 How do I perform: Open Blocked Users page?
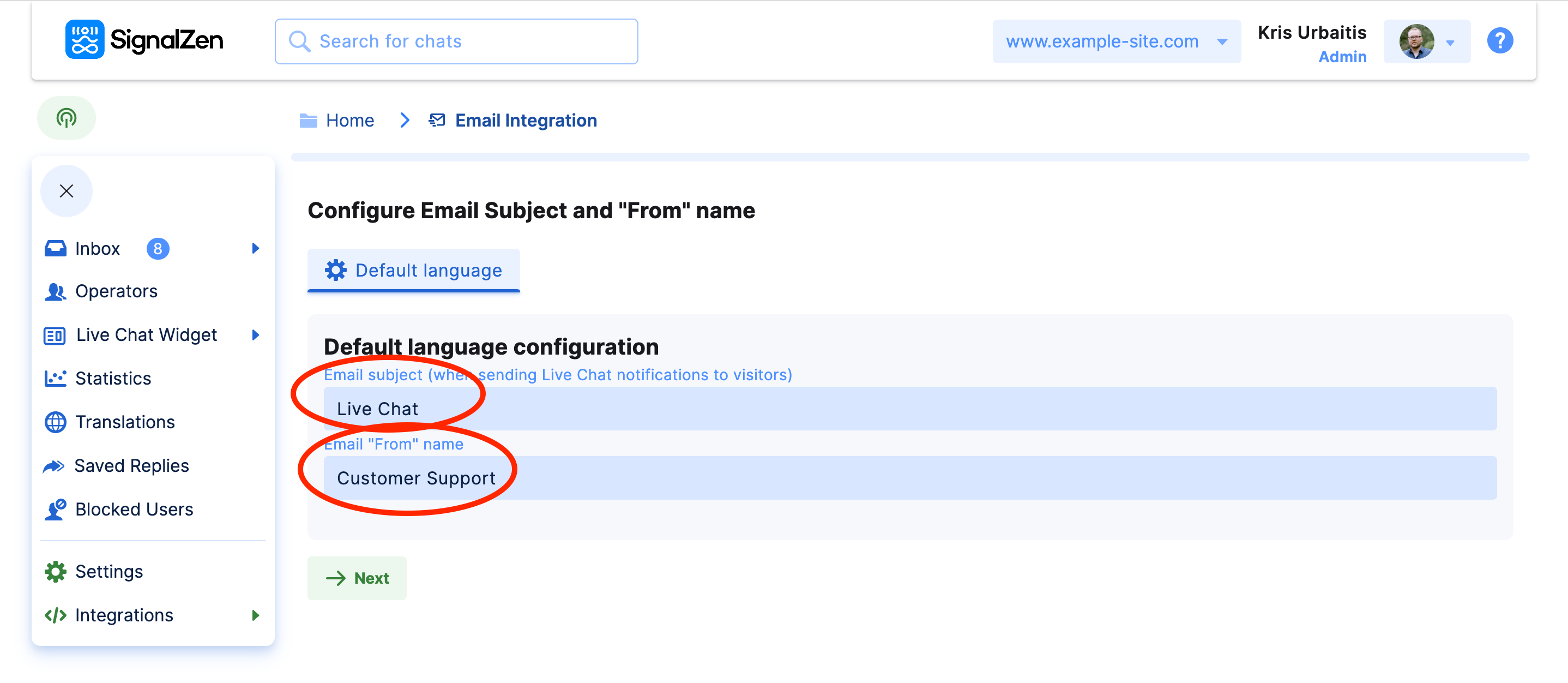tap(134, 509)
